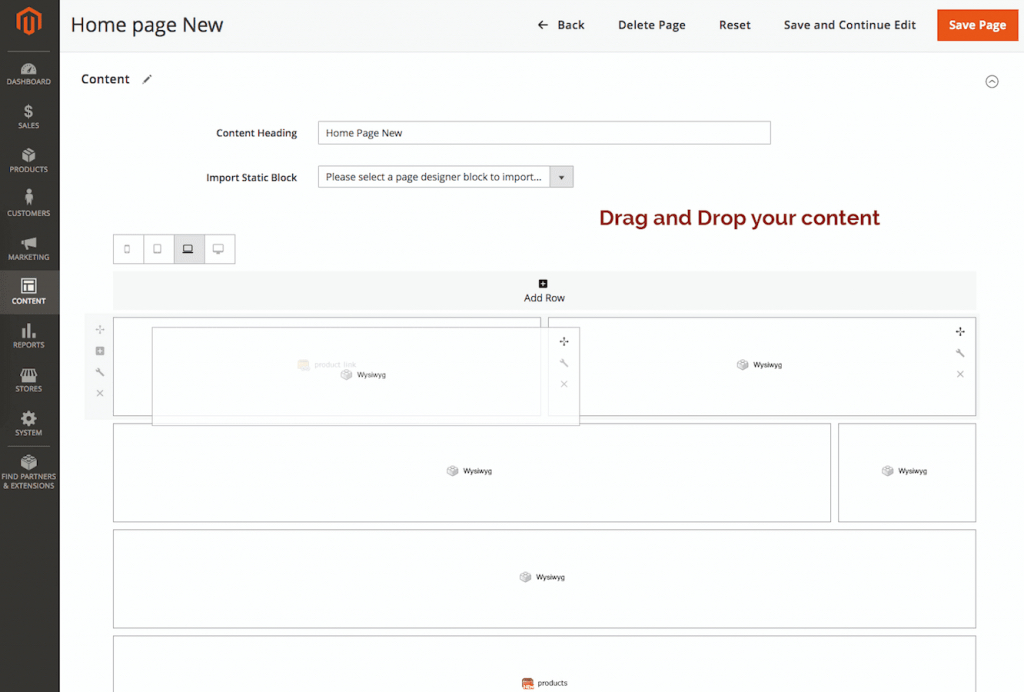
Task: Select the narrow second-row Wysiwyg block
Action: coord(906,472)
